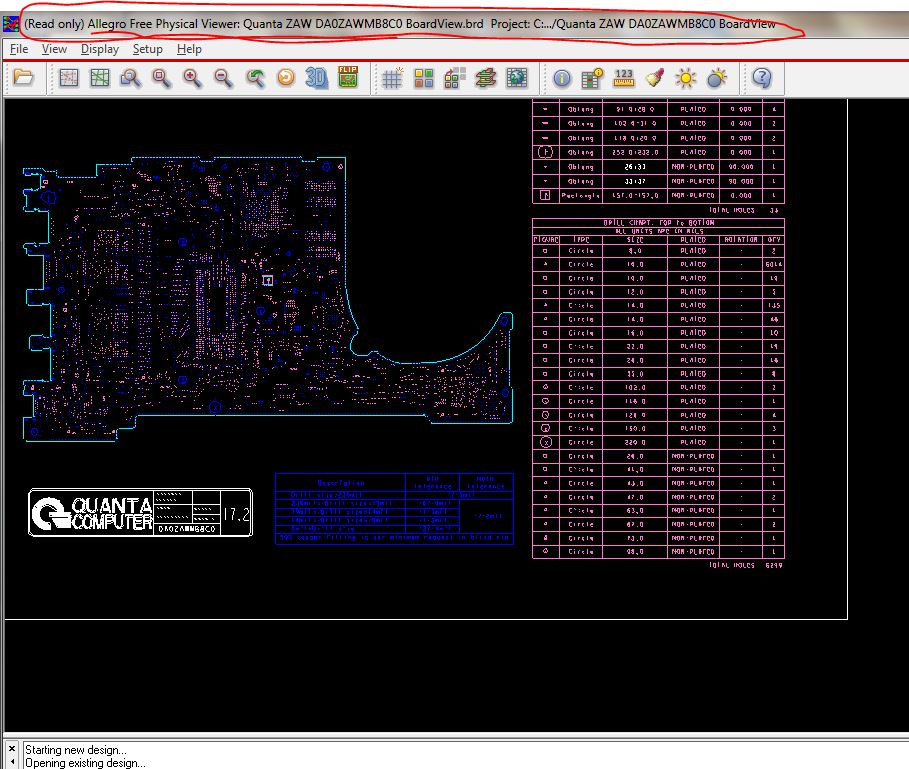Click the Highlight brush icon
Screen dimensions: 909x769
point(655,77)
